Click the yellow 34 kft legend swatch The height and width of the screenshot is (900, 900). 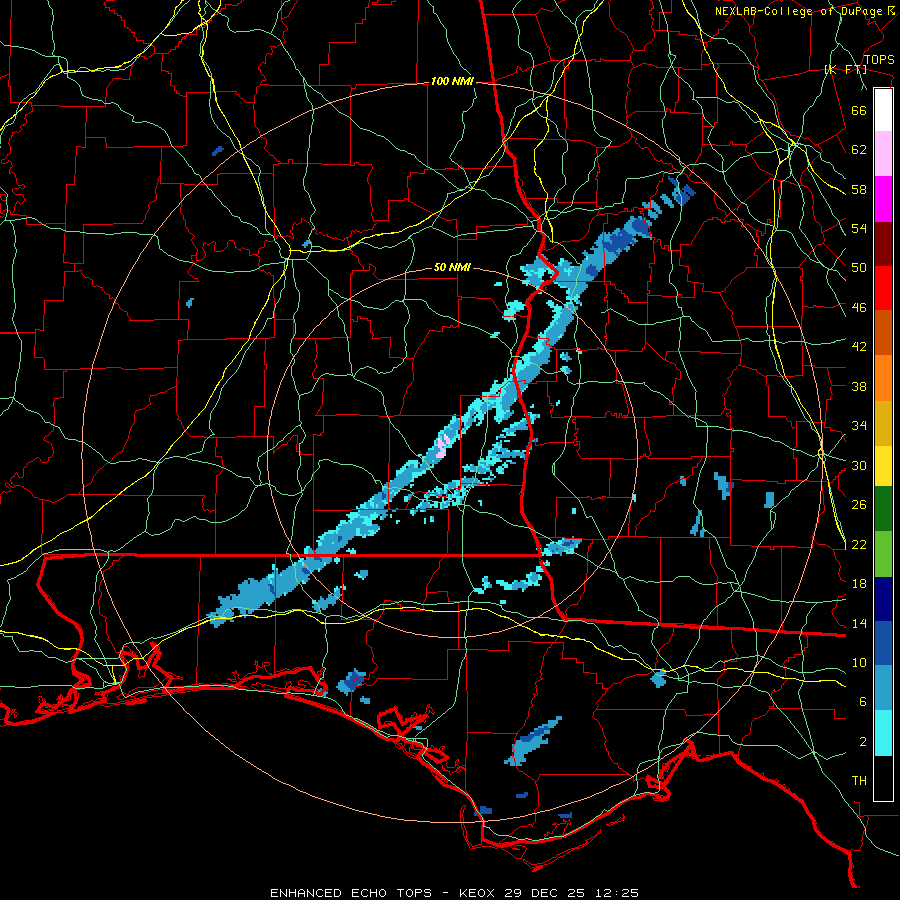(883, 466)
